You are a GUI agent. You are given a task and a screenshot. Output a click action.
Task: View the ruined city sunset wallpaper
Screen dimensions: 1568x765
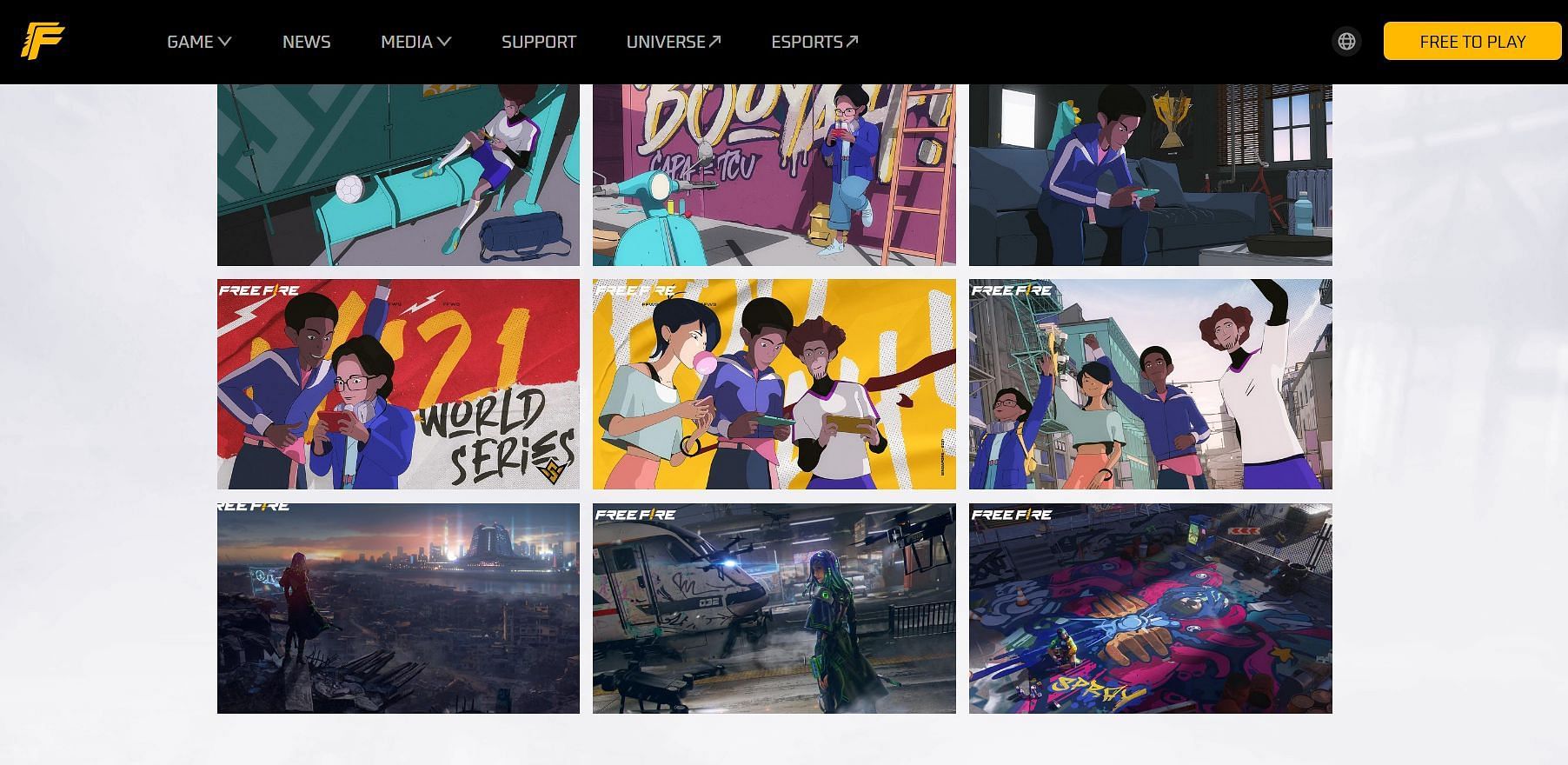(398, 609)
